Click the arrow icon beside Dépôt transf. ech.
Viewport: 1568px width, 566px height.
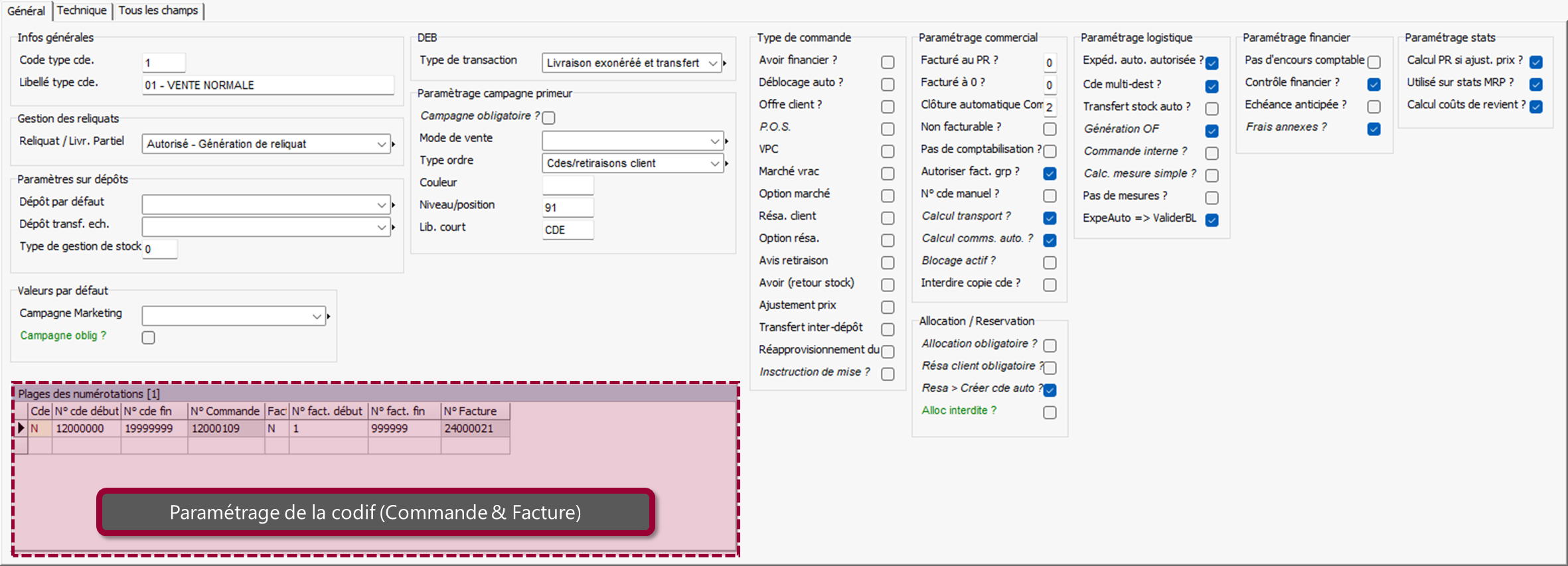(x=394, y=228)
